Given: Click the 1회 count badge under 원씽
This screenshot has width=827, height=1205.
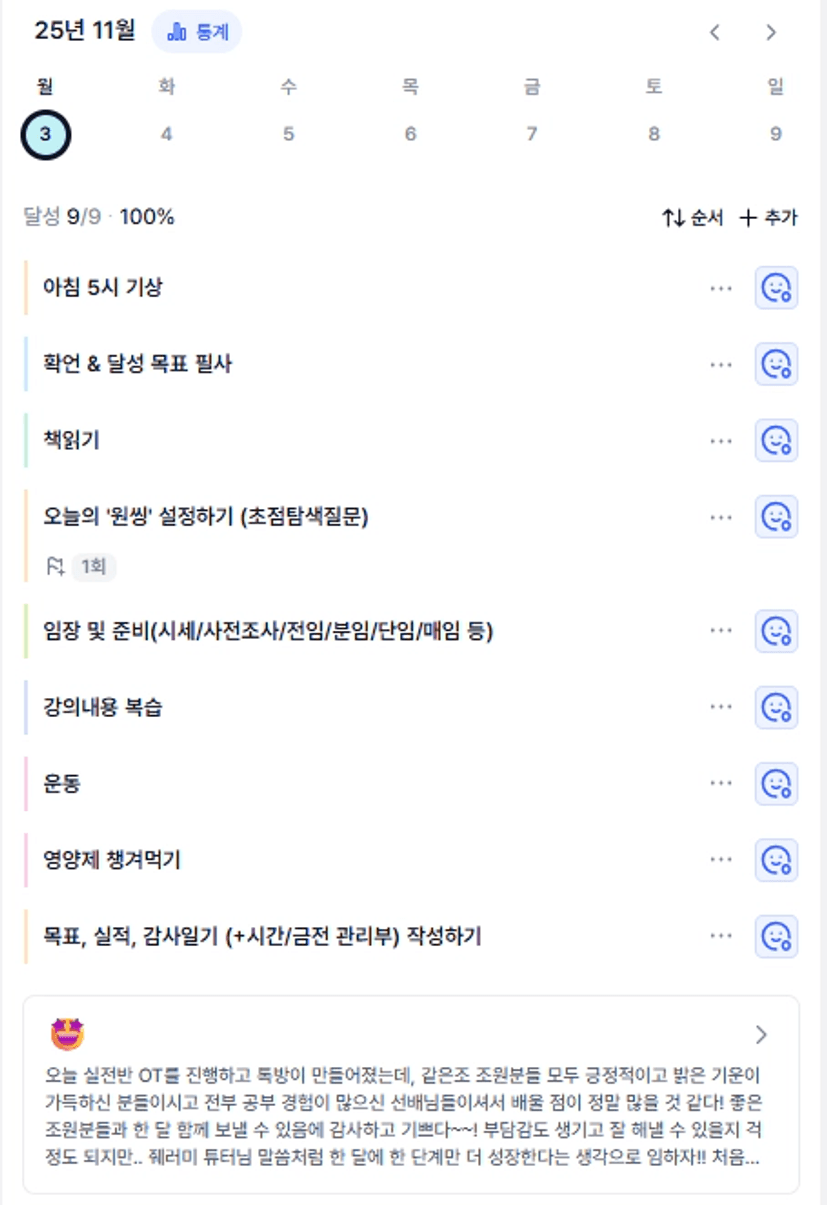Looking at the screenshot, I should 93,567.
